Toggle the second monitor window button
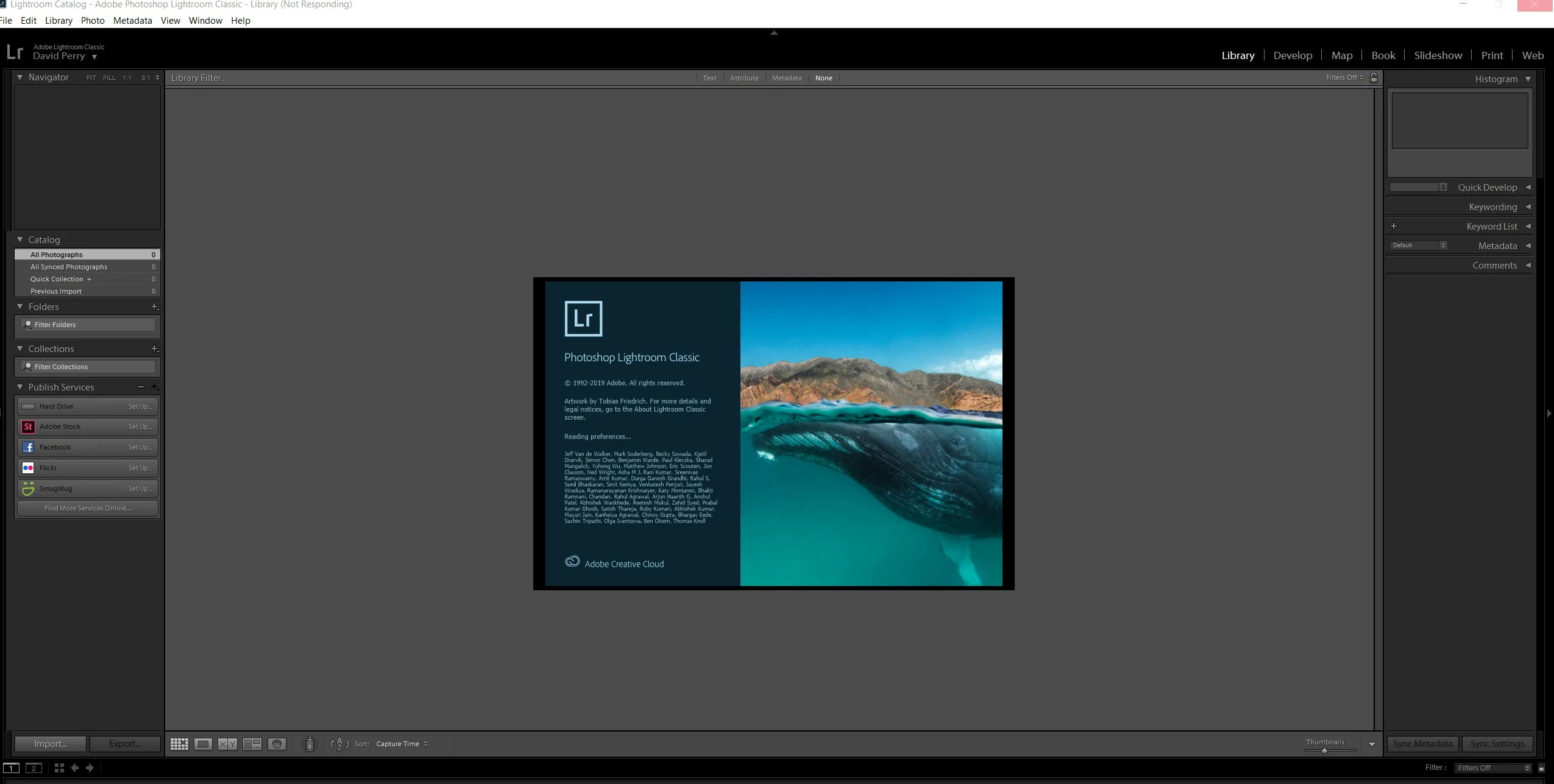1554x784 pixels. pos(34,768)
